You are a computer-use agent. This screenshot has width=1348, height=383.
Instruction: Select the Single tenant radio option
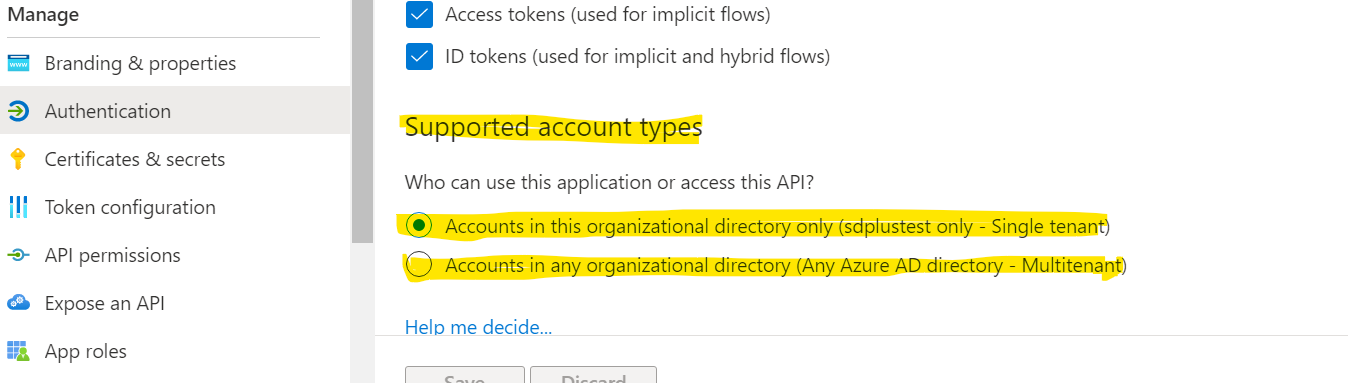pyautogui.click(x=420, y=226)
